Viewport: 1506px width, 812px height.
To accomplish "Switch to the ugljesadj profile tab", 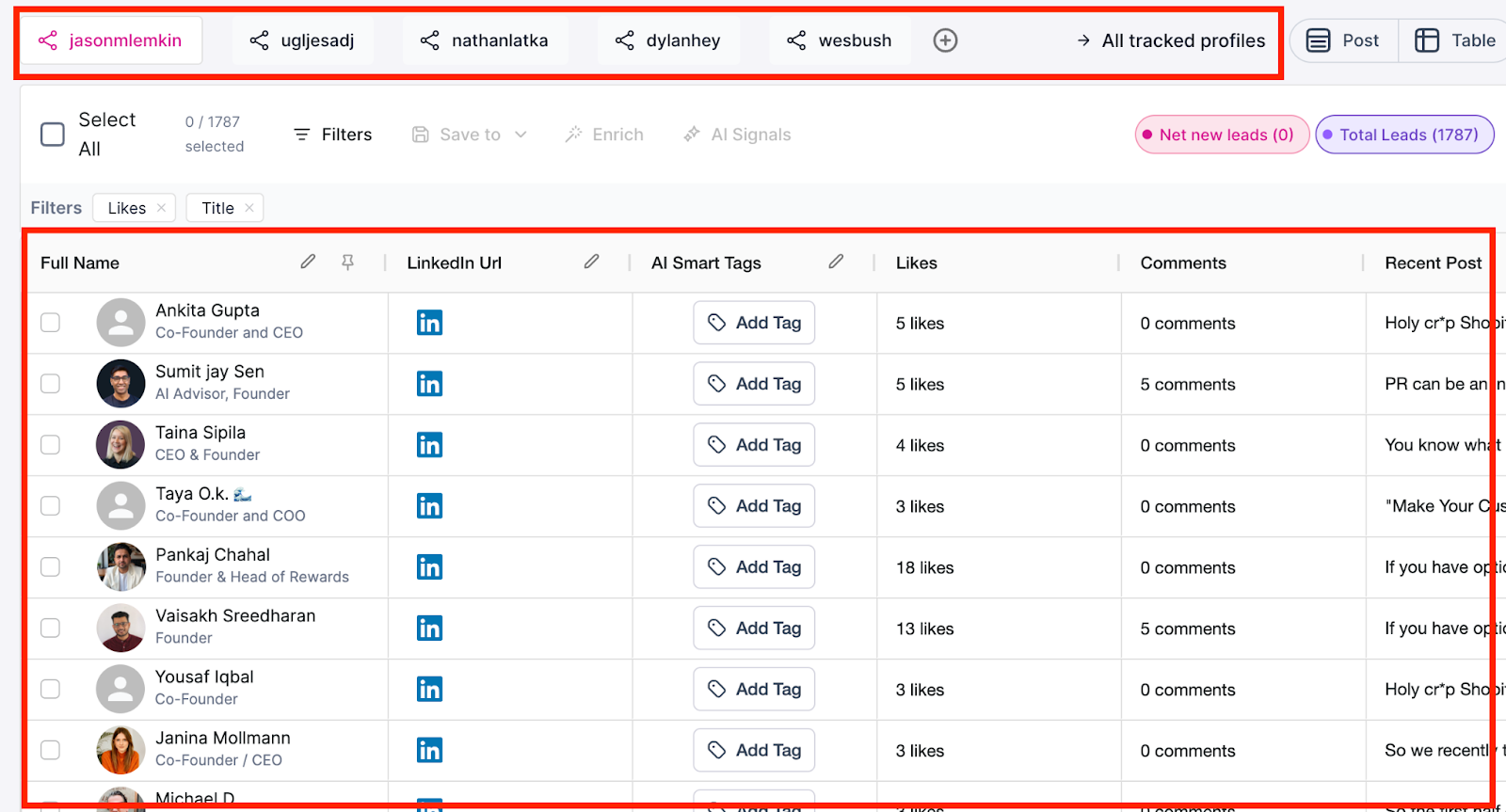I will click(x=302, y=40).
